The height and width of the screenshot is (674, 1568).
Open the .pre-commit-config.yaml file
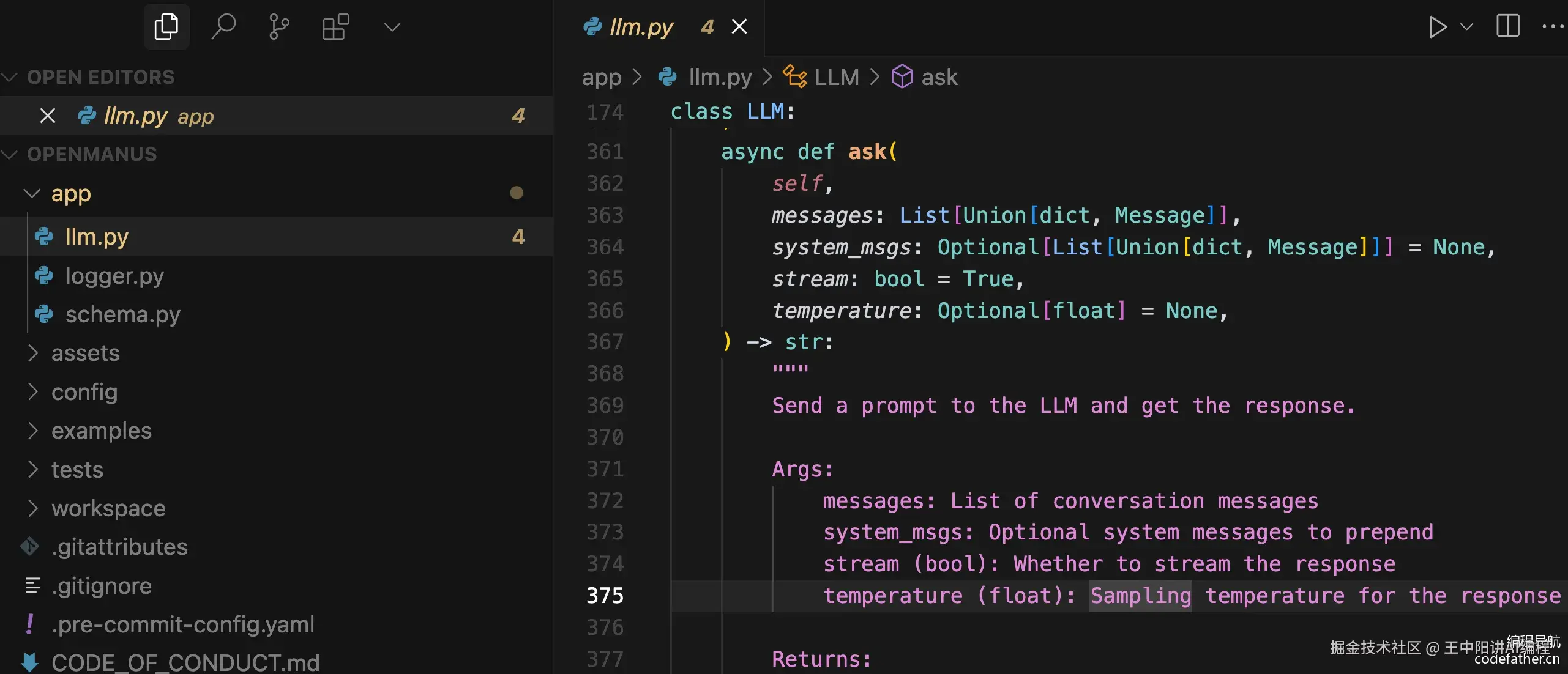click(182, 624)
